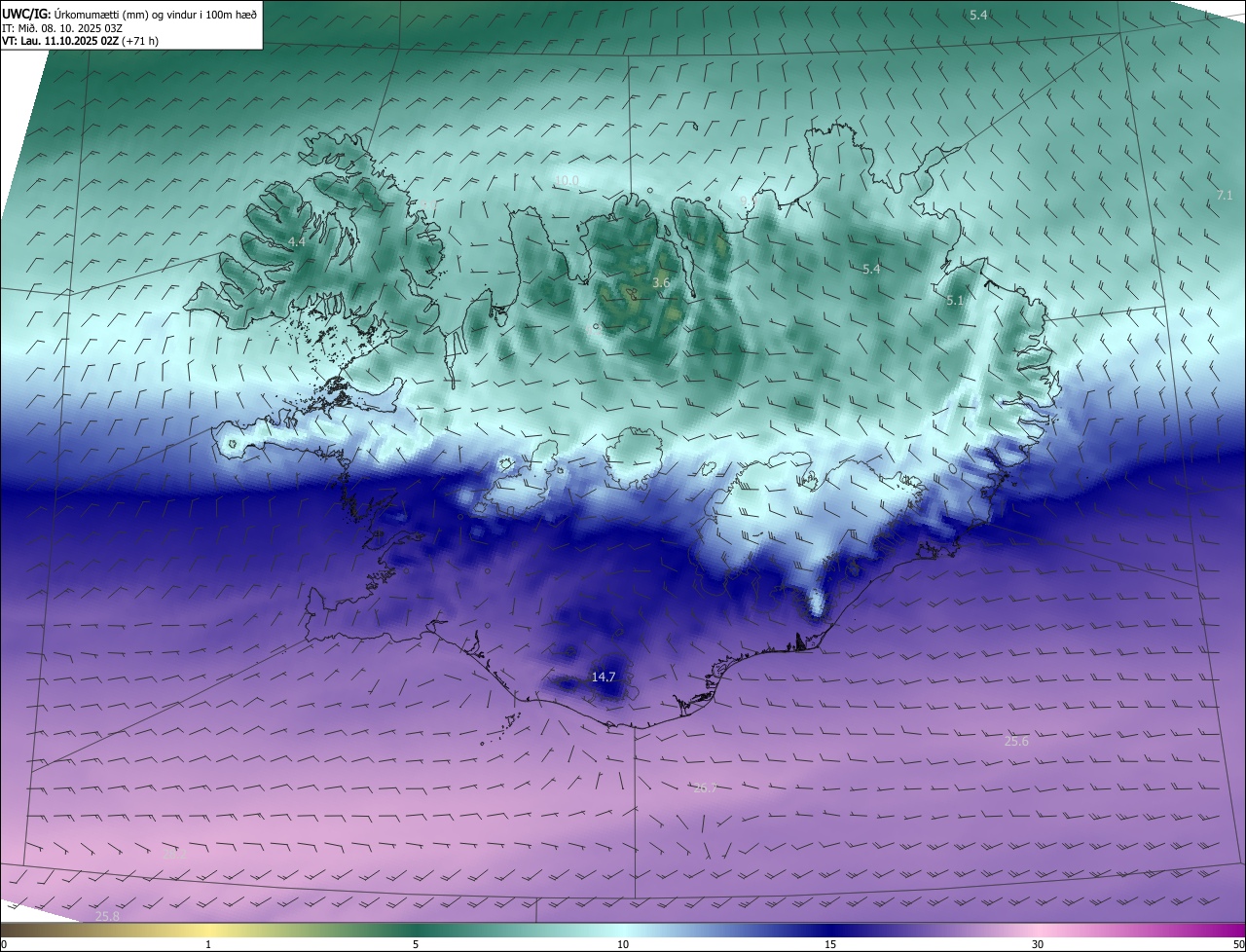The image size is (1246, 952).
Task: Click the 4.4 value label over the Westfjords
Action: click(x=297, y=241)
